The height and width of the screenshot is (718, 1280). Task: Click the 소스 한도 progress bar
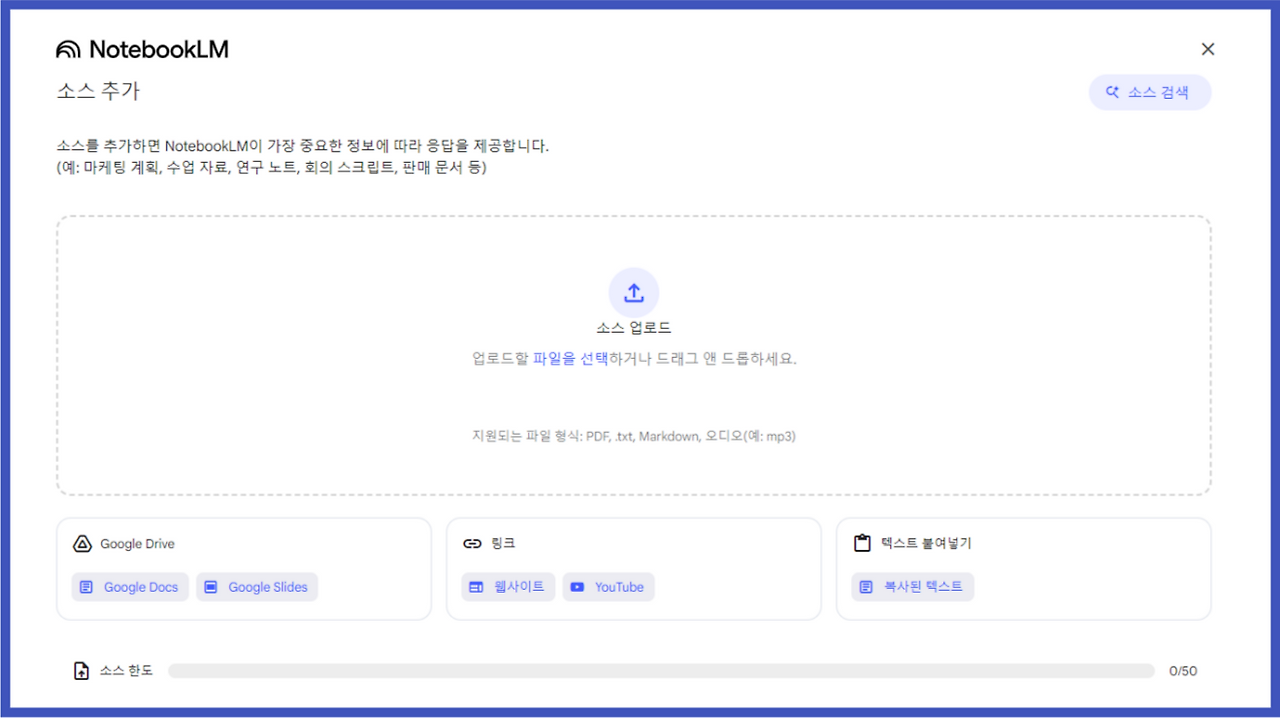(660, 670)
